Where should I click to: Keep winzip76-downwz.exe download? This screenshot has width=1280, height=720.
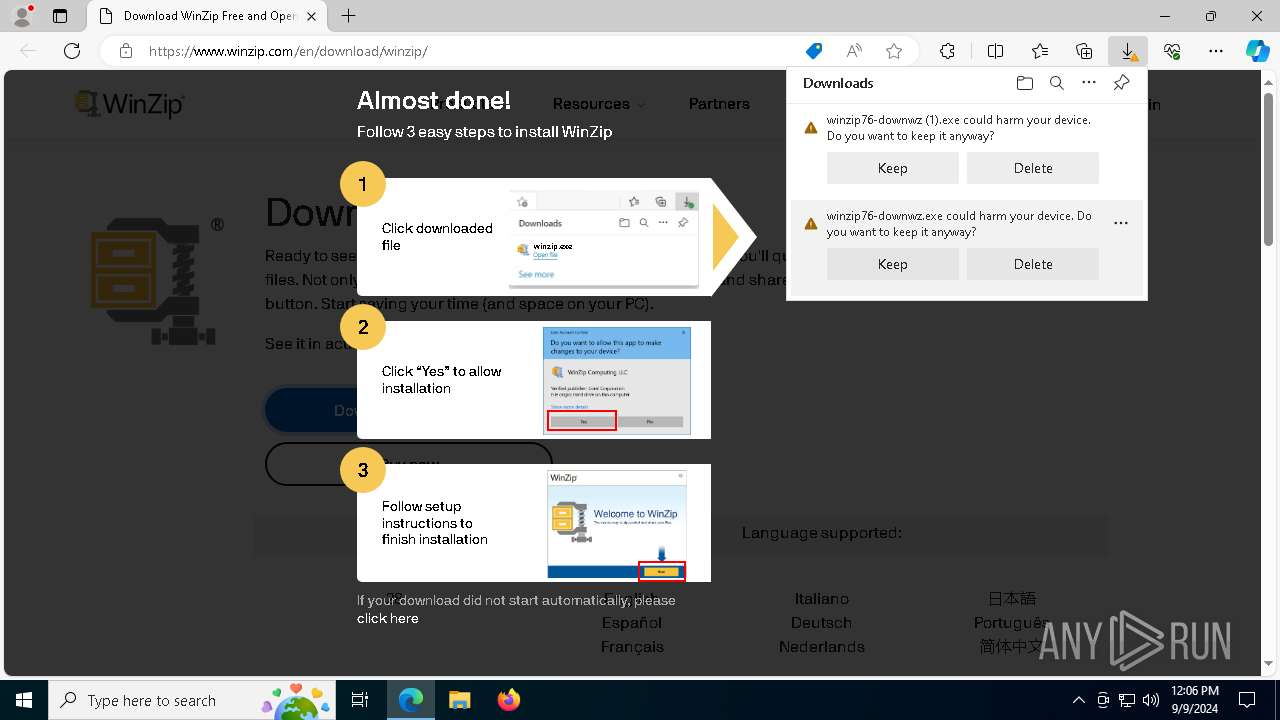[893, 264]
